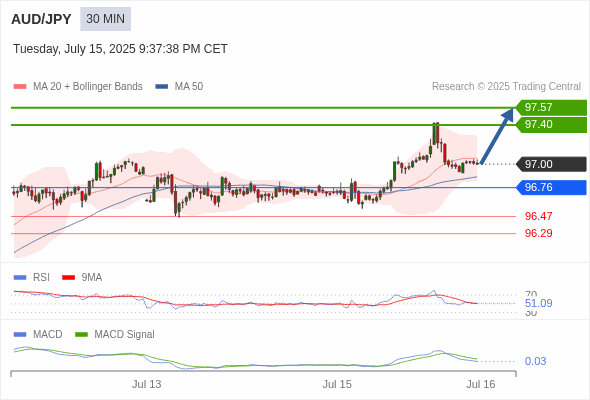
Task: Click the RSI legend marker
Action: point(20,278)
